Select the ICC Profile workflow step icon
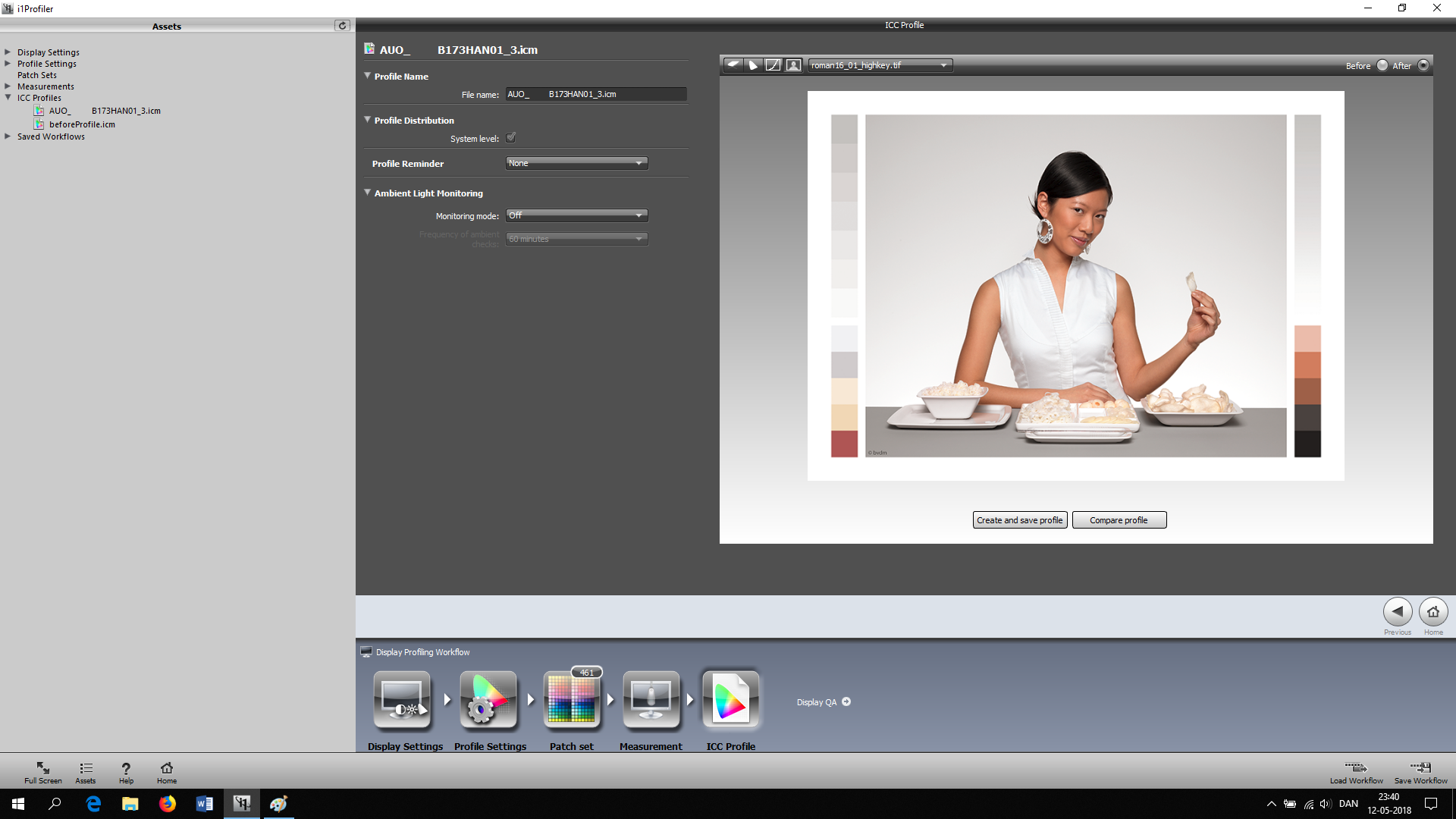The width and height of the screenshot is (1456, 819). [x=730, y=698]
